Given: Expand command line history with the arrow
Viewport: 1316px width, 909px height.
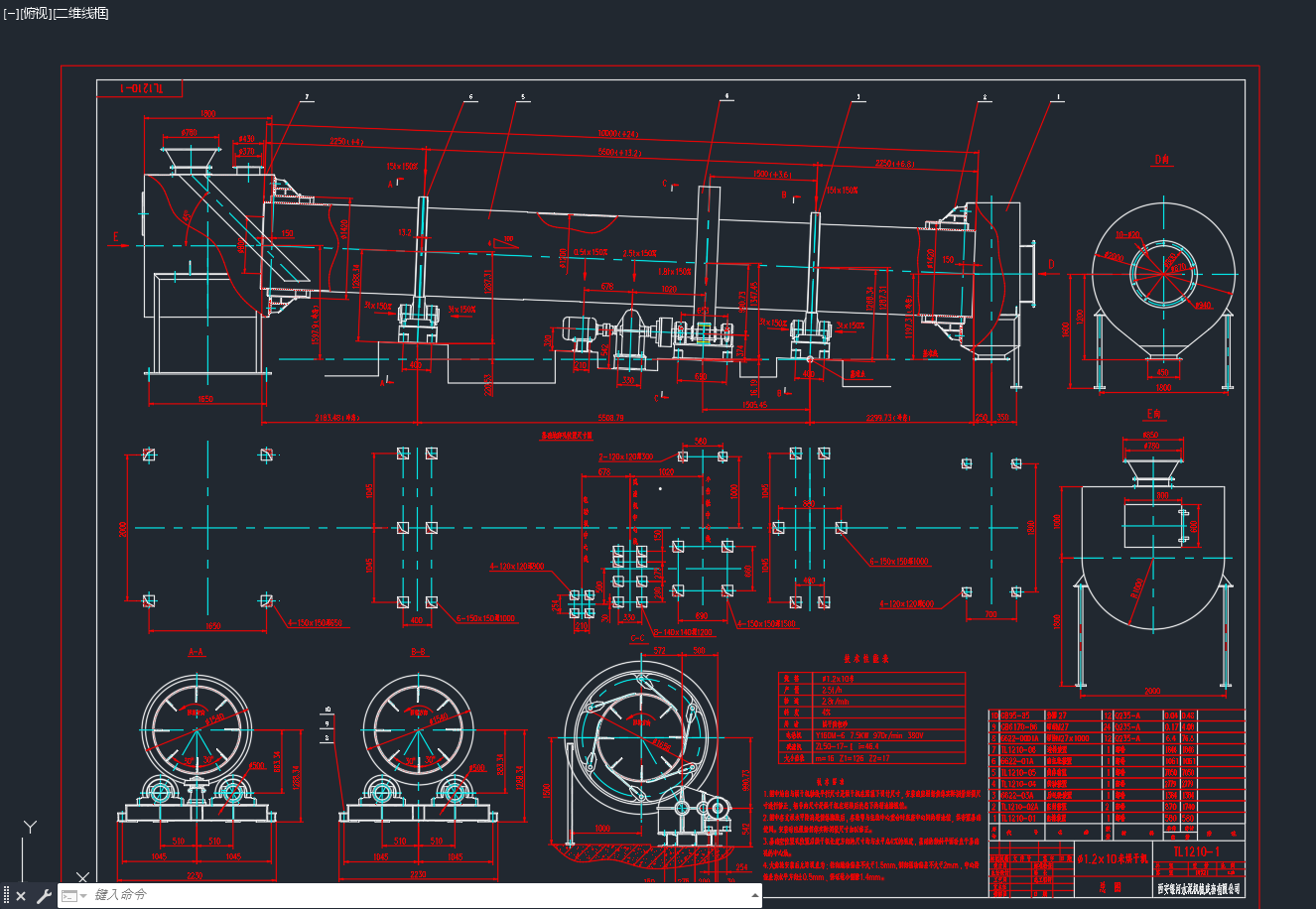Looking at the screenshot, I should coord(756,895).
